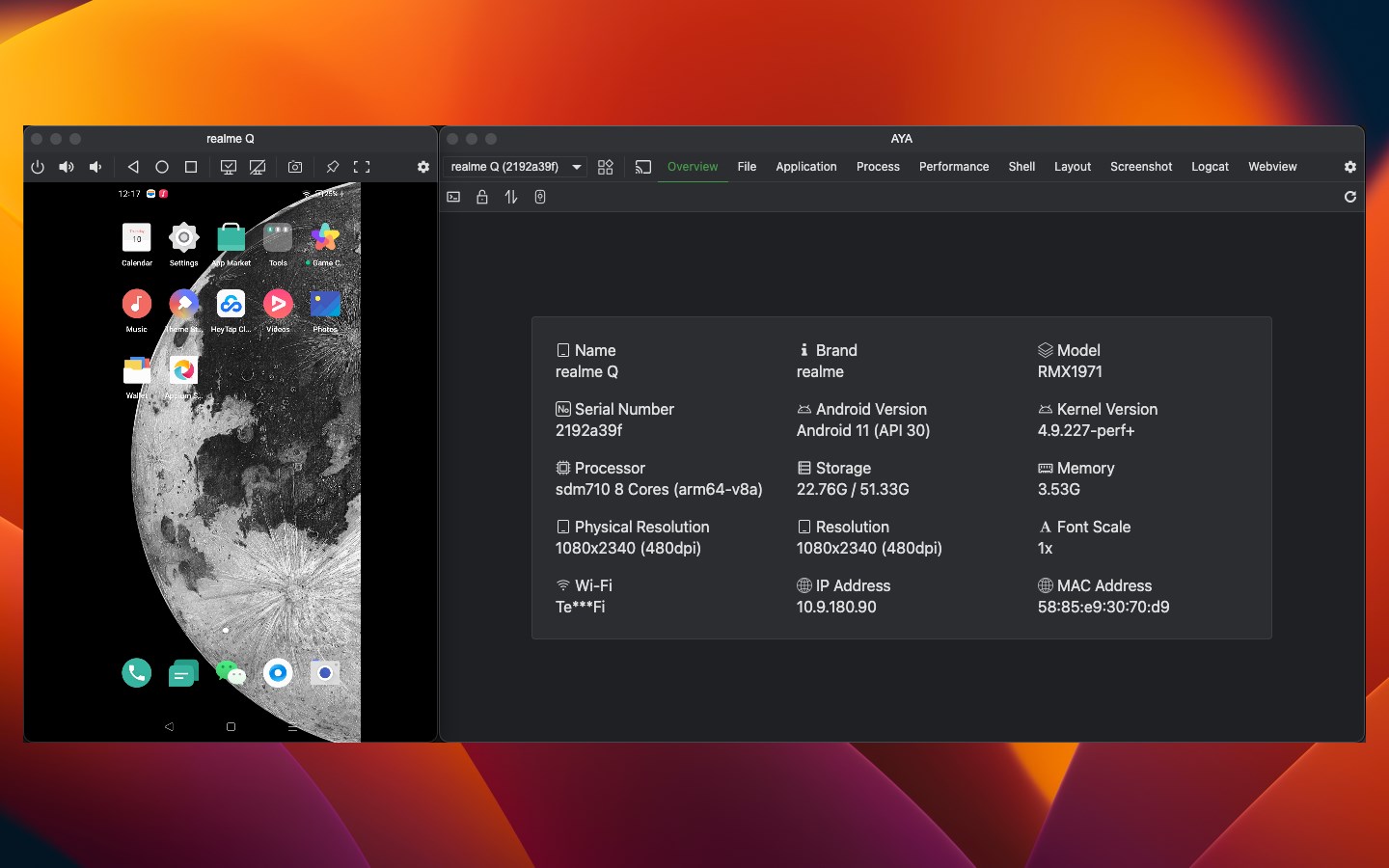This screenshot has width=1389, height=868.
Task: Open the Photos app on the phone
Action: [x=325, y=304]
